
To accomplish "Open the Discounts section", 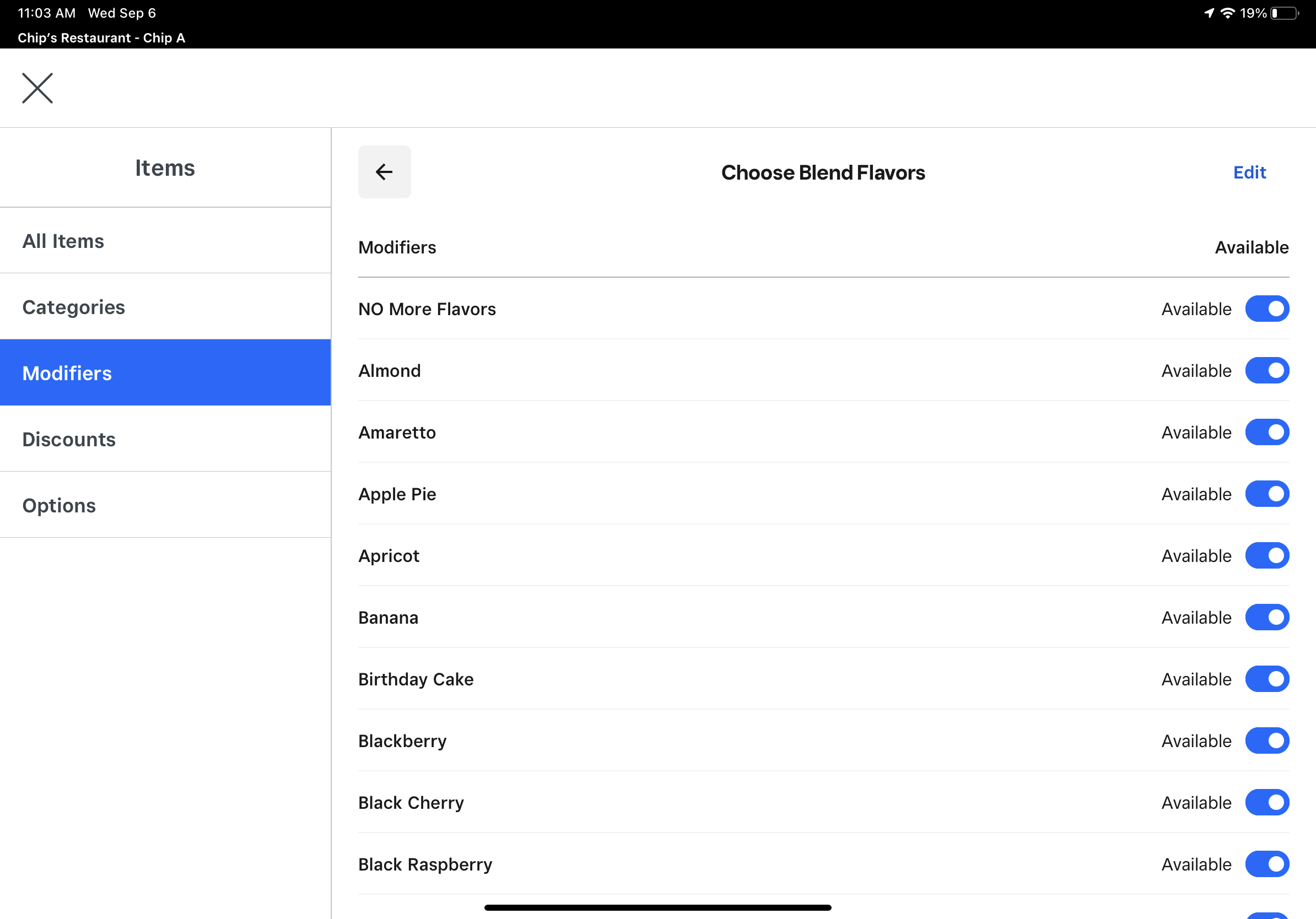I will pyautogui.click(x=165, y=439).
